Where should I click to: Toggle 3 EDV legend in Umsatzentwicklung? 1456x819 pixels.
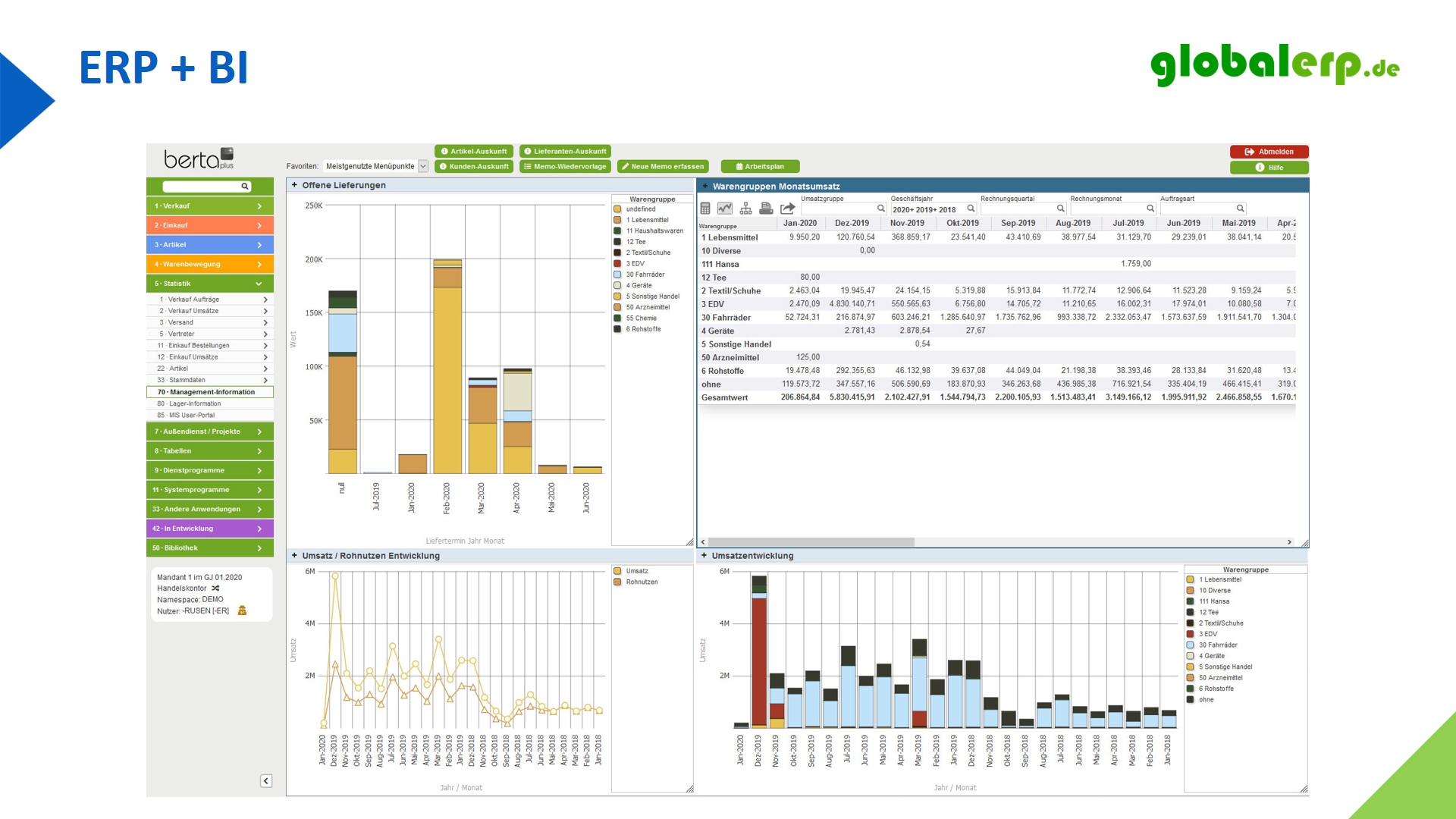(1190, 634)
